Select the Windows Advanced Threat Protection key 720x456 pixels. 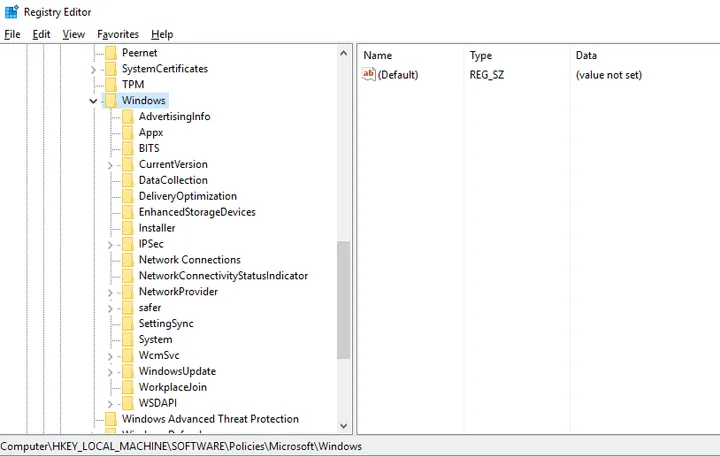[210, 419]
